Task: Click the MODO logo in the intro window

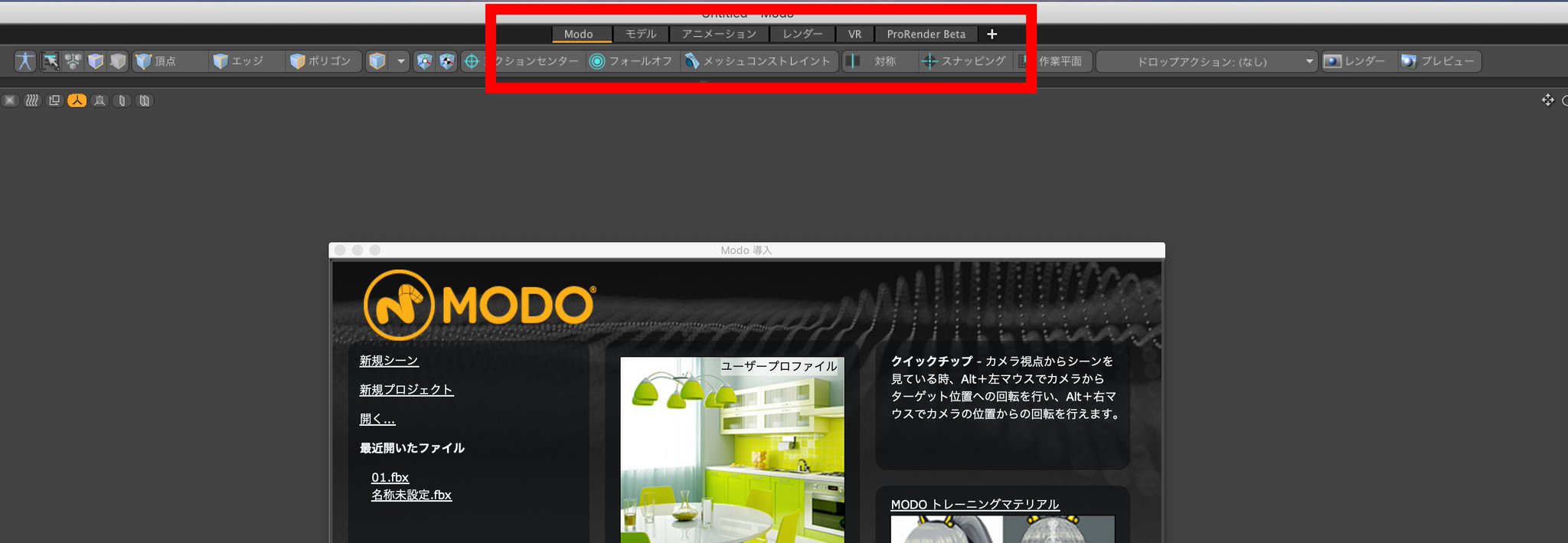Action: click(x=479, y=305)
